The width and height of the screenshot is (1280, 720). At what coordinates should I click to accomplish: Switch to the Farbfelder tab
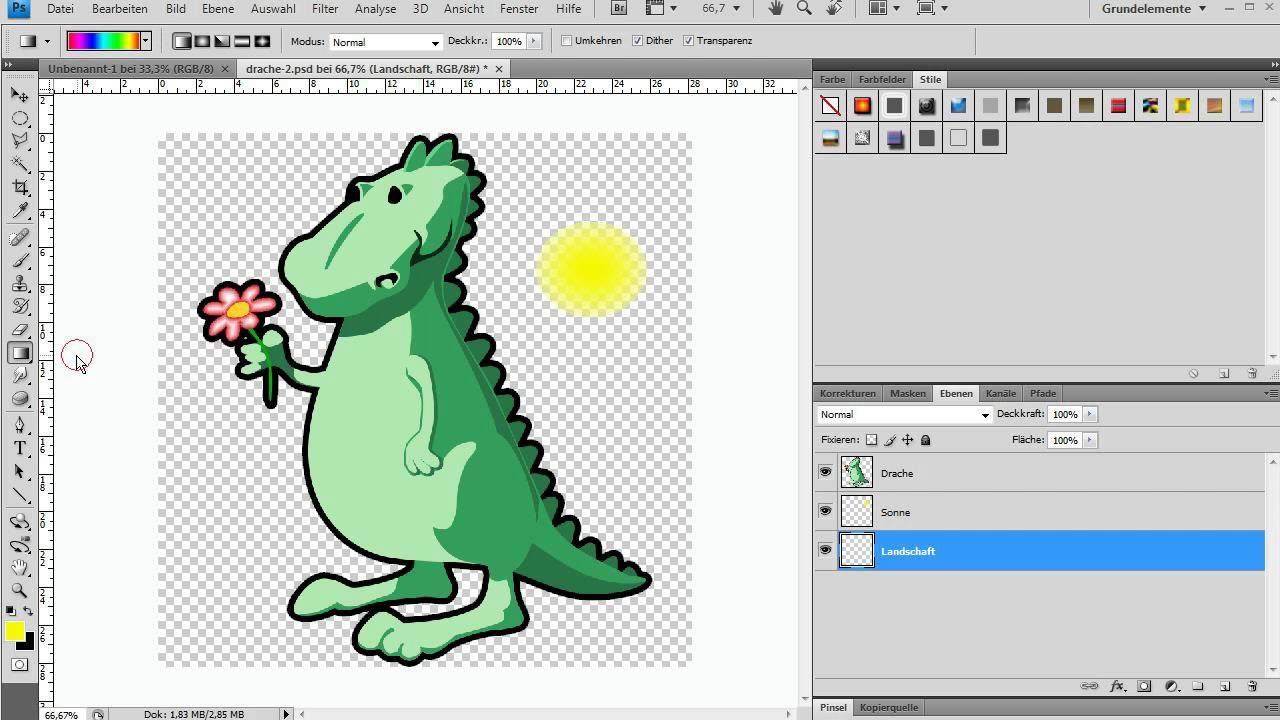[882, 79]
